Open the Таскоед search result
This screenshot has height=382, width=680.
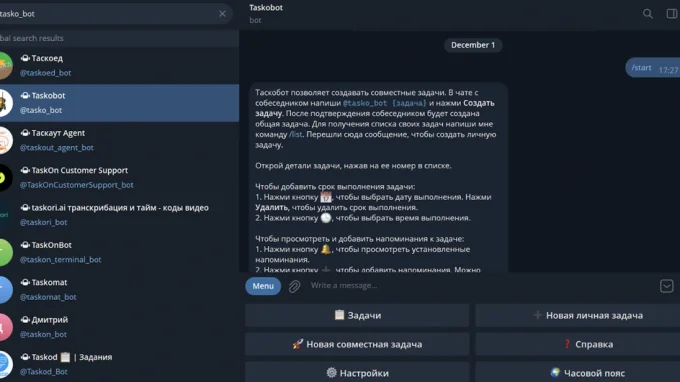(119, 65)
